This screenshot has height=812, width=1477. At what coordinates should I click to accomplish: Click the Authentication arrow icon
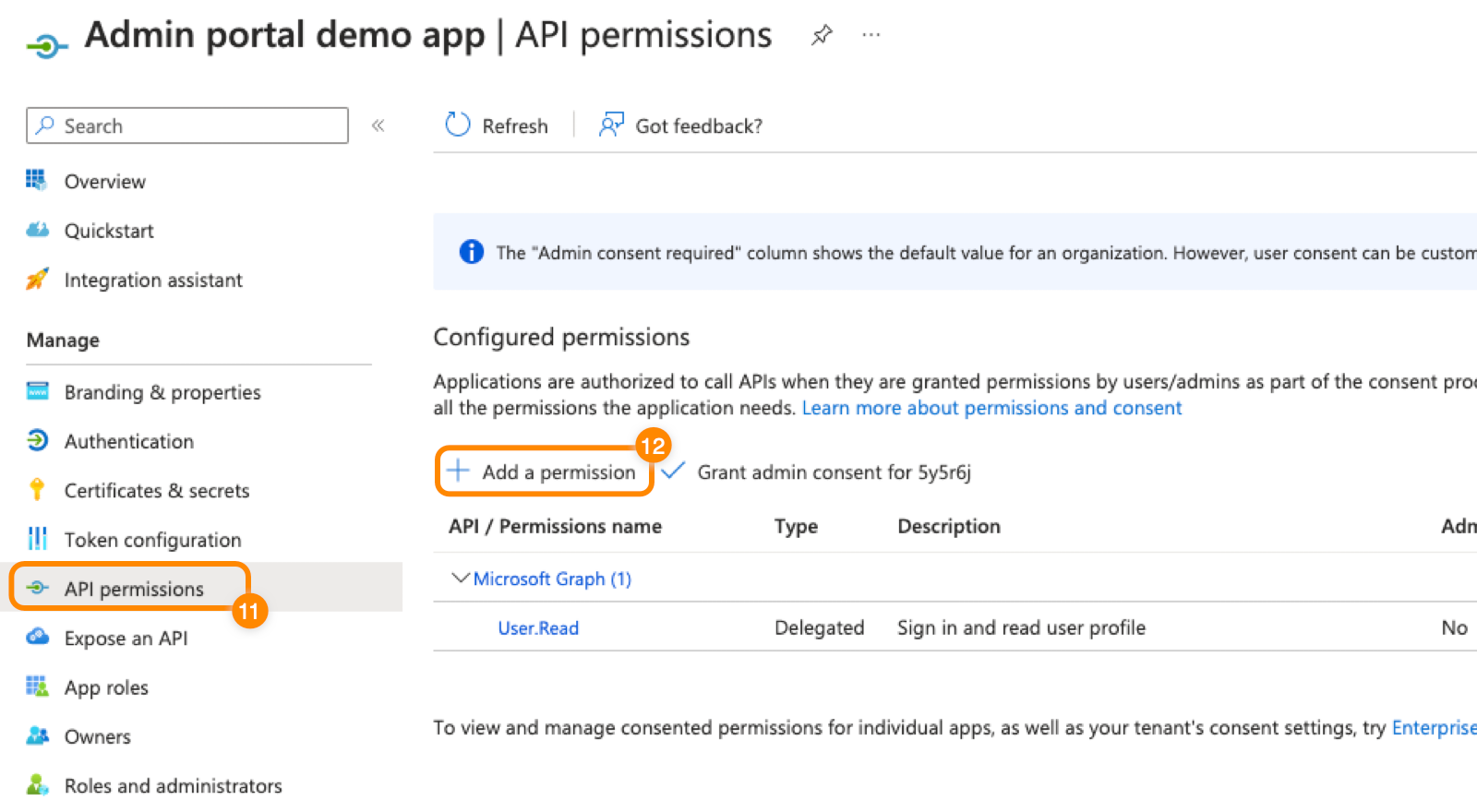pos(37,440)
